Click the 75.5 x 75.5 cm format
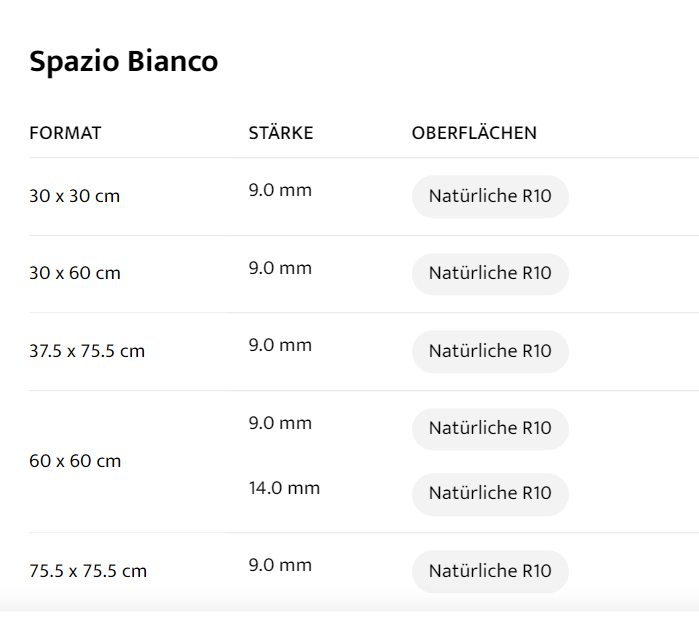This screenshot has width=699, height=622. coord(88,571)
